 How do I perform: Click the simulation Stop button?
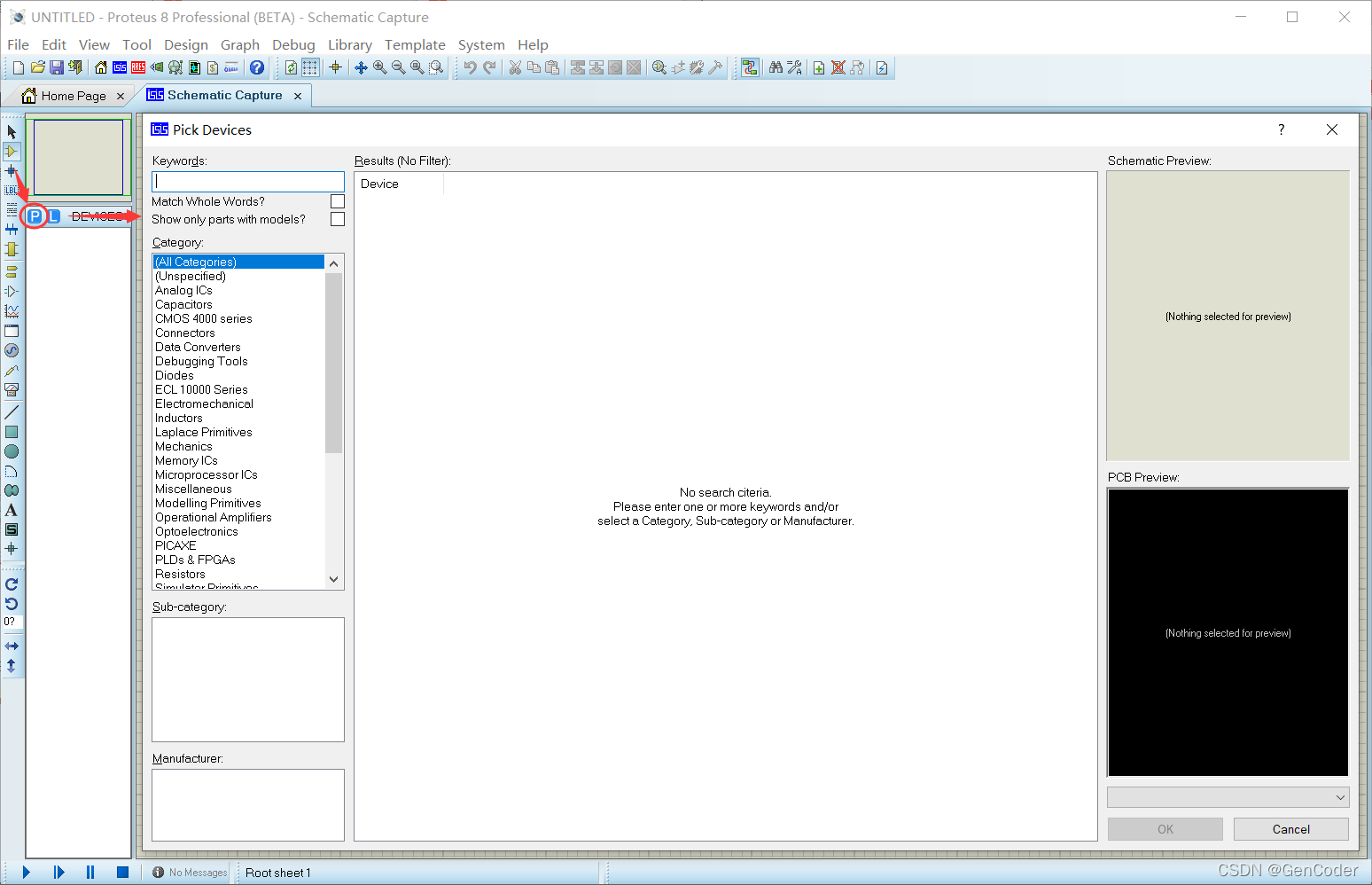tap(122, 873)
